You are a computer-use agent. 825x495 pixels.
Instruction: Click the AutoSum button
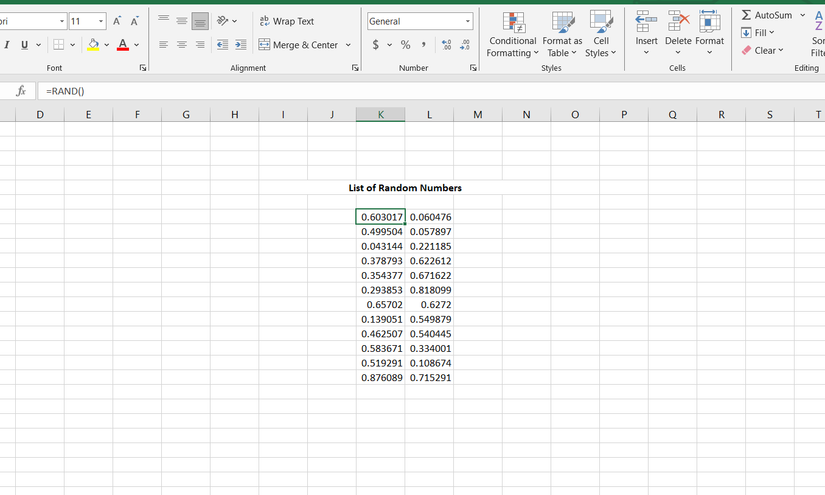click(767, 15)
